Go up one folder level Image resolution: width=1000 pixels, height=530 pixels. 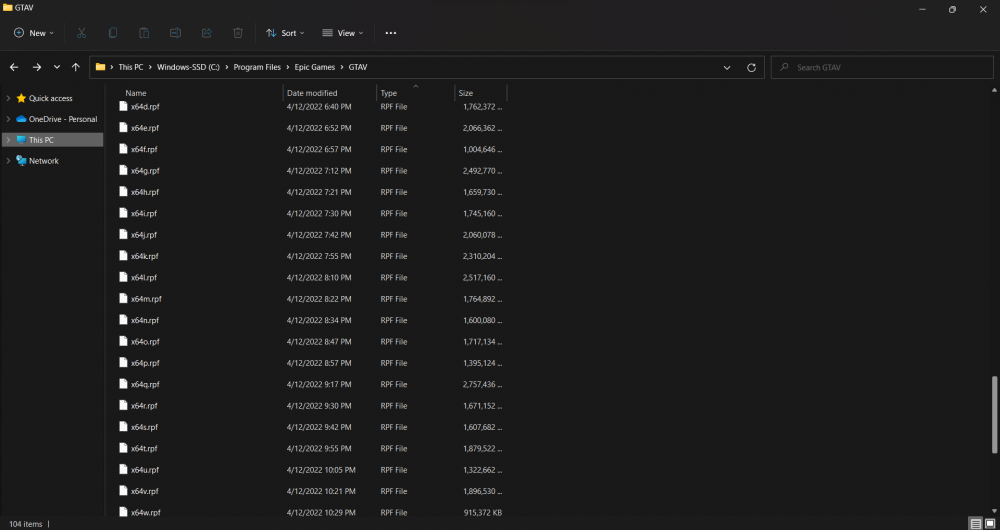[x=75, y=67]
